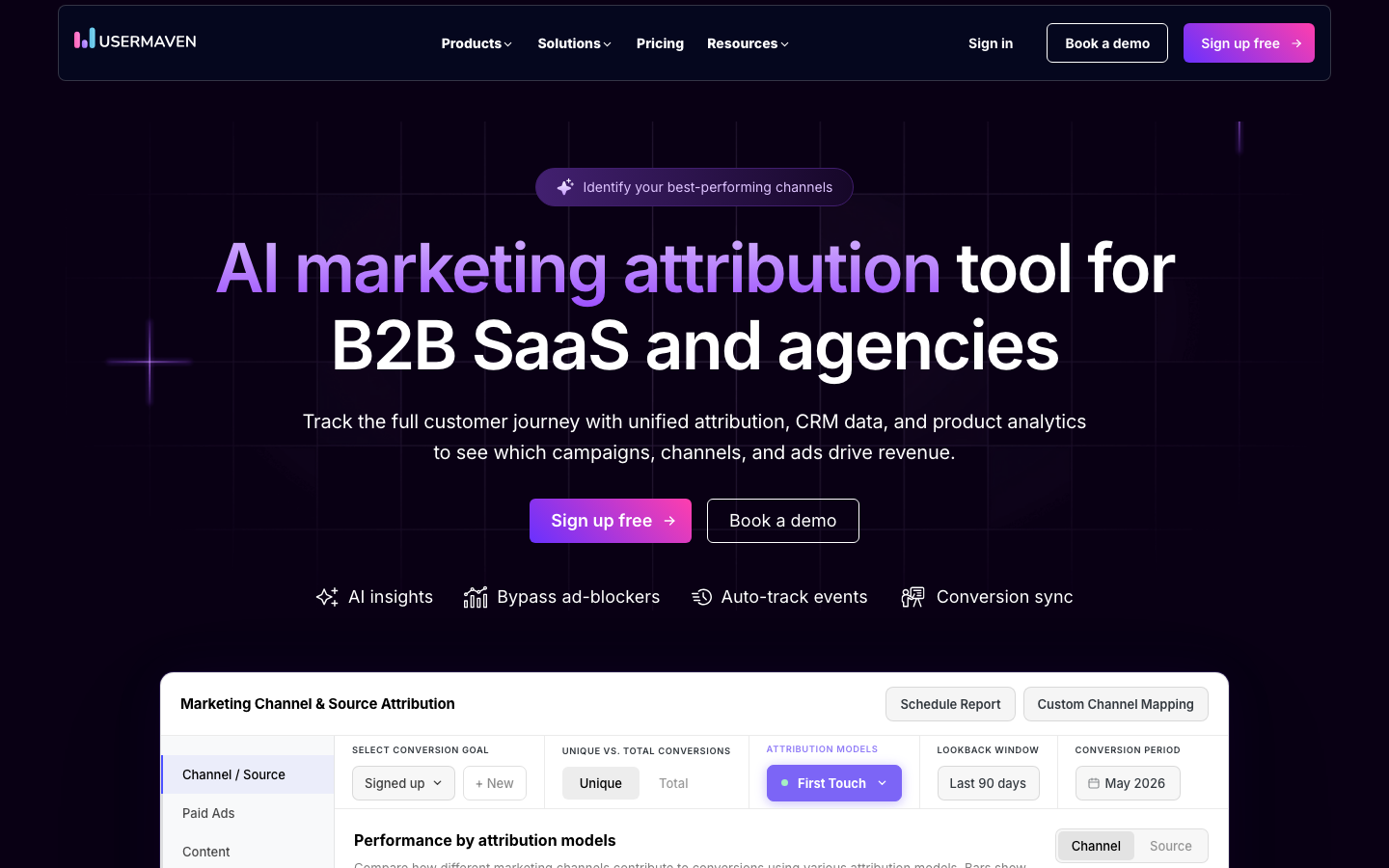Click the Usermaven logo

point(135,40)
